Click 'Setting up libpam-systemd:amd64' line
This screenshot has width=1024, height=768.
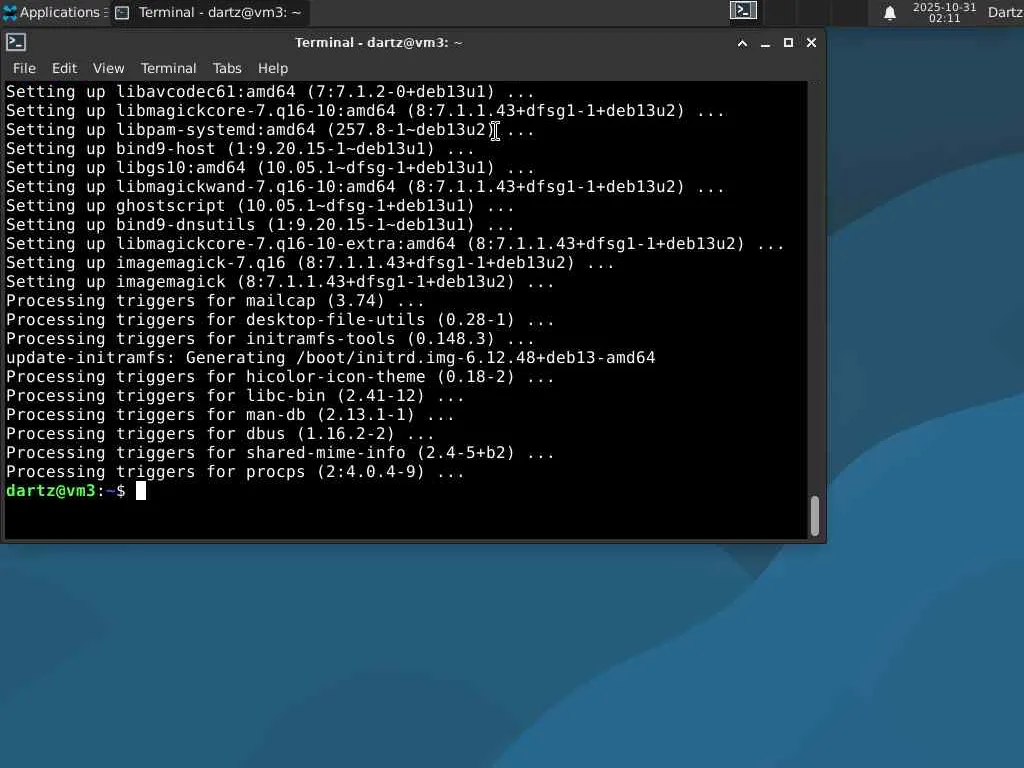270,130
